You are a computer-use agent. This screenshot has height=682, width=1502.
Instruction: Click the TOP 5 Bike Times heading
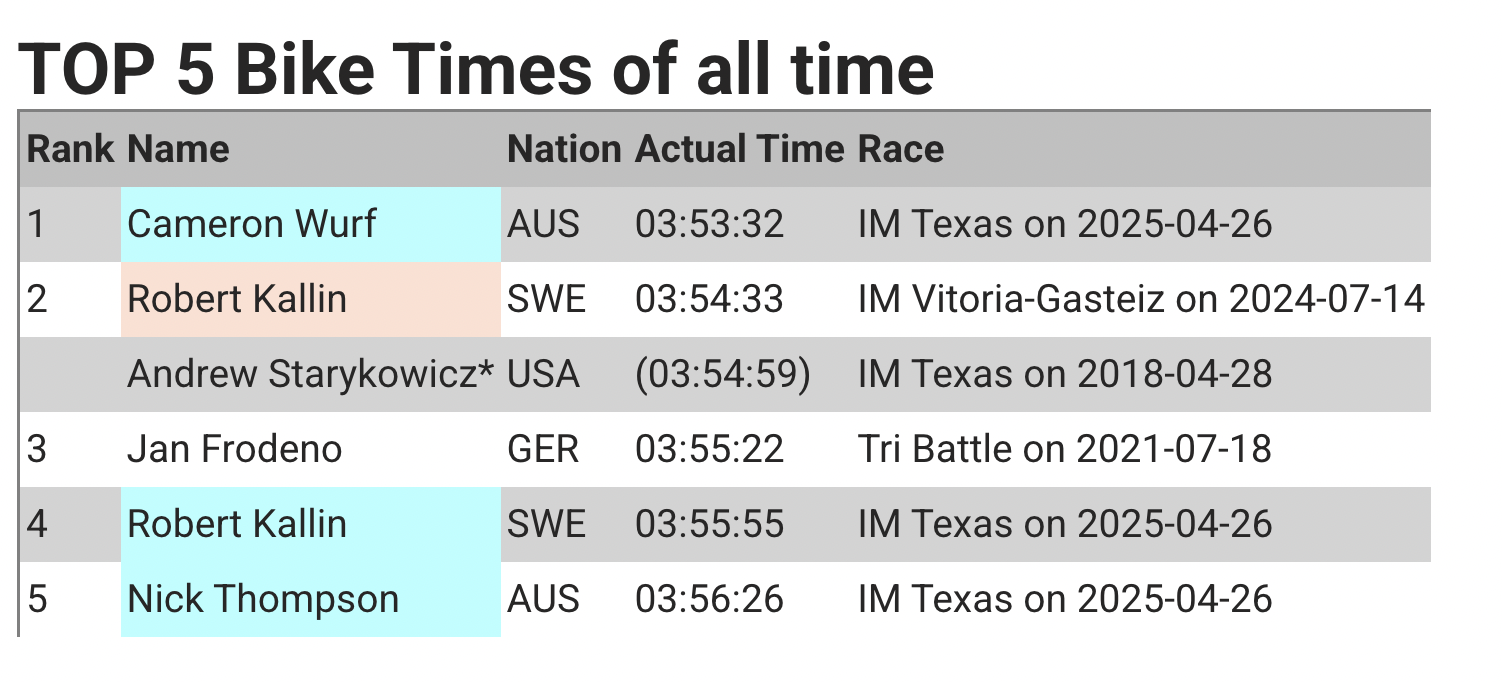[476, 68]
